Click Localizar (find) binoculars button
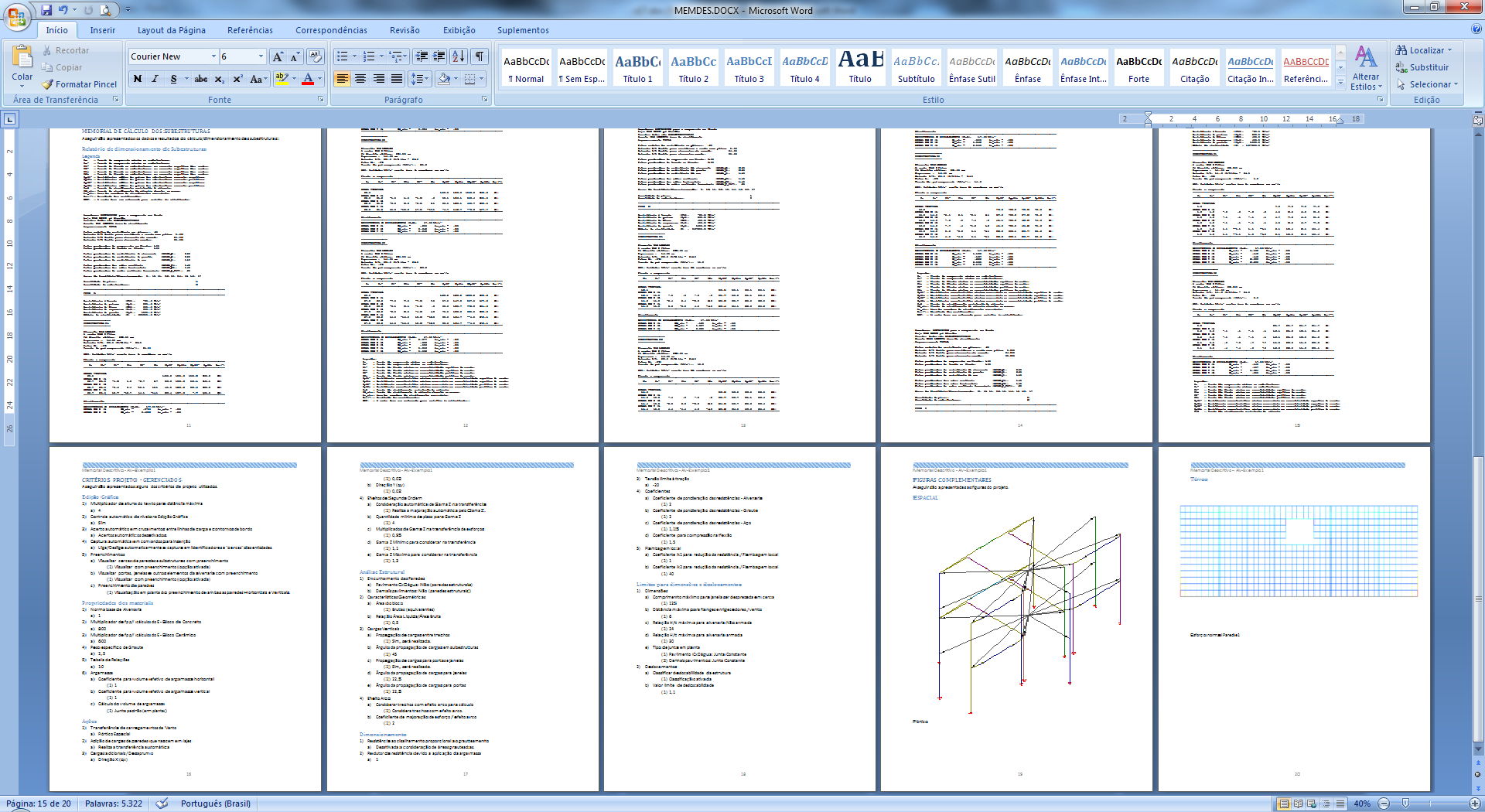This screenshot has width=1485, height=812. (1424, 50)
